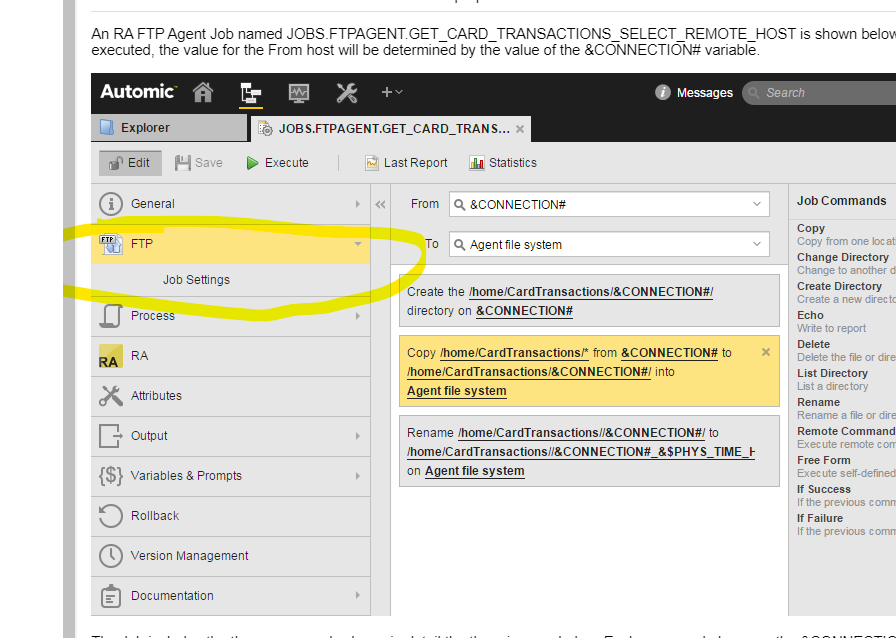Add a Copy job command
The height and width of the screenshot is (638, 896).
[810, 228]
